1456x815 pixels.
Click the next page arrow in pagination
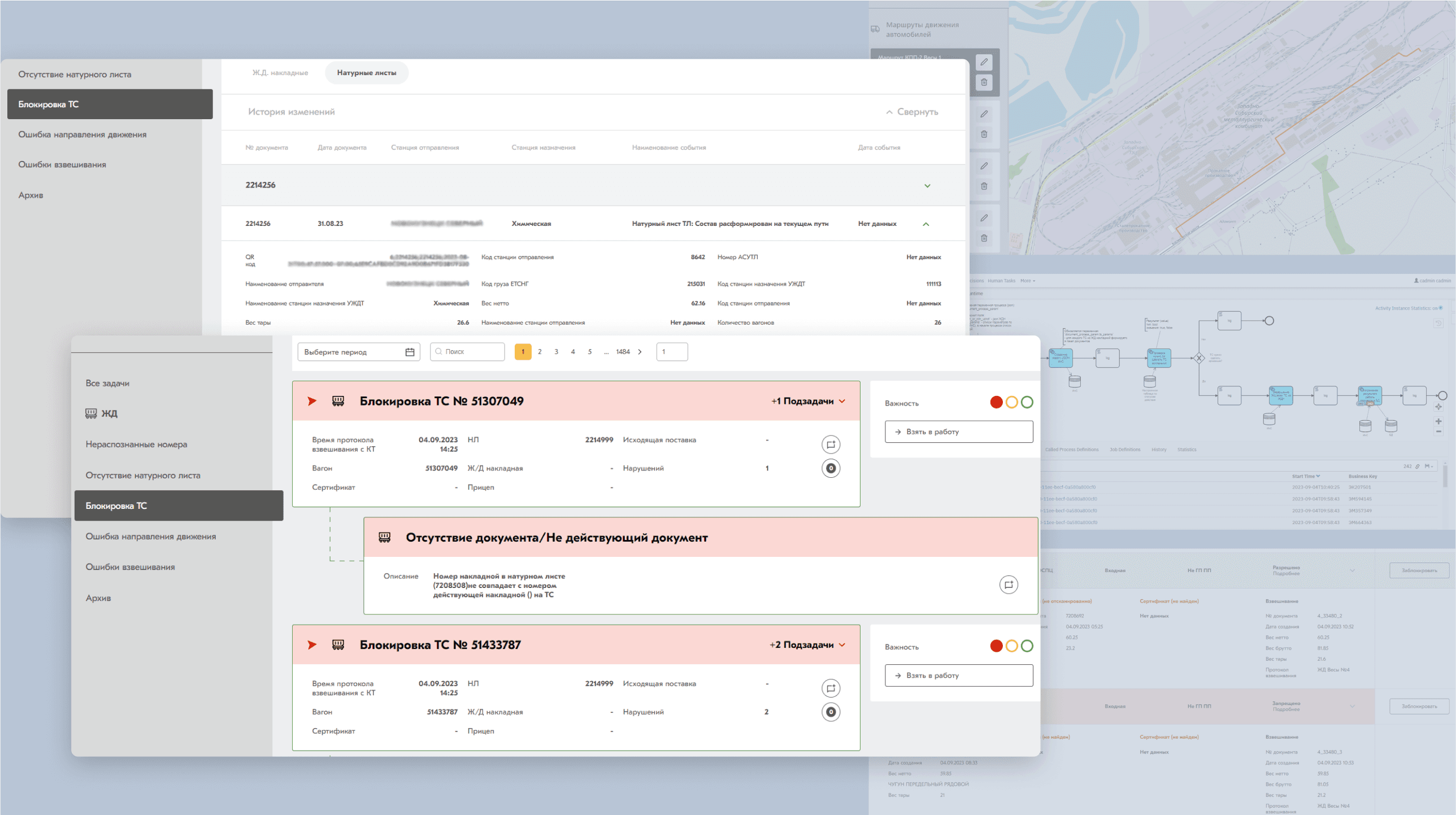(x=640, y=352)
